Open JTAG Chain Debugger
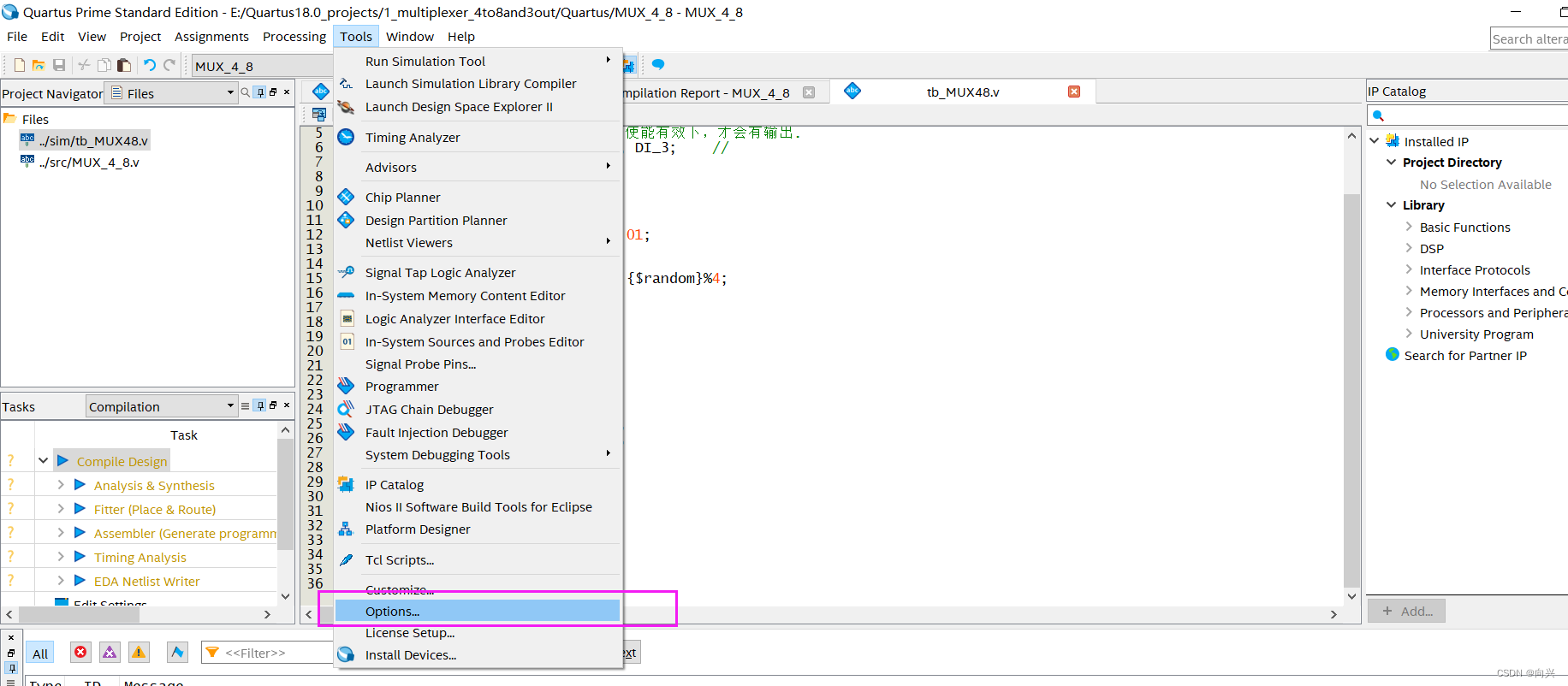Viewport: 1568px width, 686px height. tap(478, 409)
